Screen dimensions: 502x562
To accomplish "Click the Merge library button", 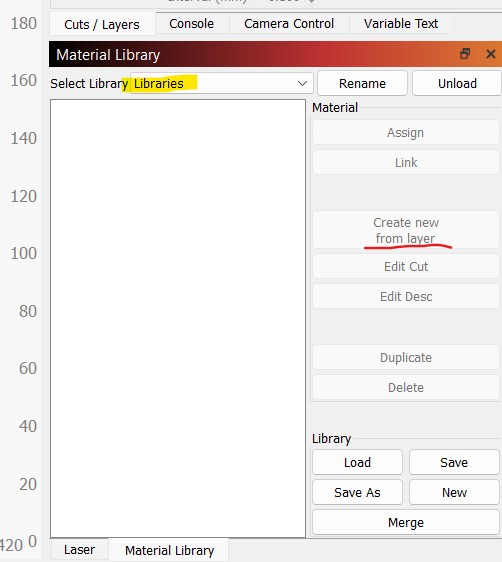I will click(406, 523).
